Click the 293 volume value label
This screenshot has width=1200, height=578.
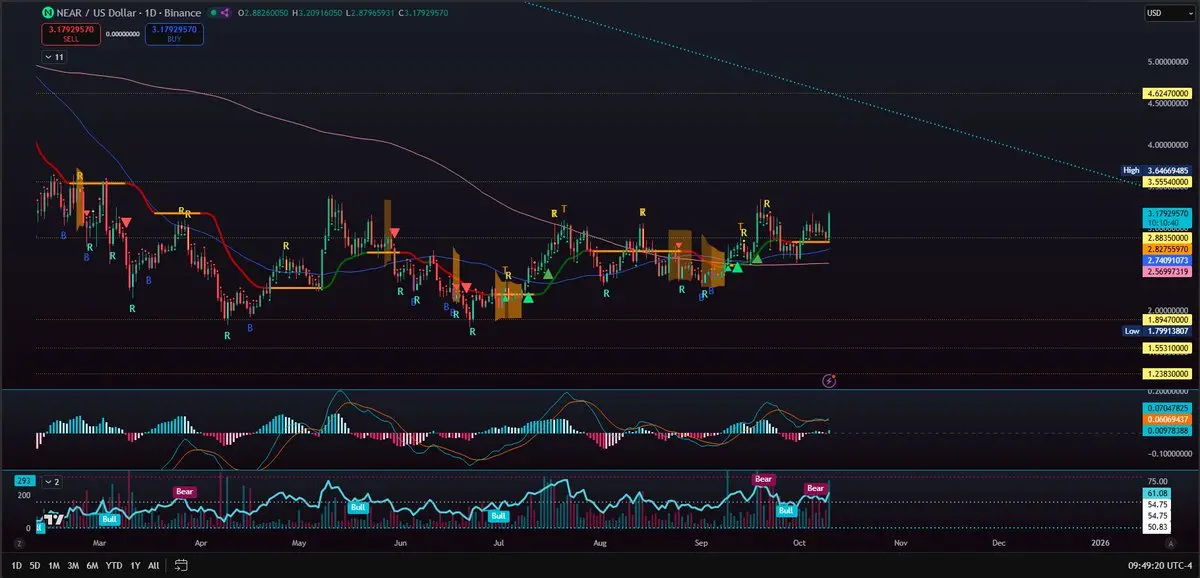click(x=24, y=481)
